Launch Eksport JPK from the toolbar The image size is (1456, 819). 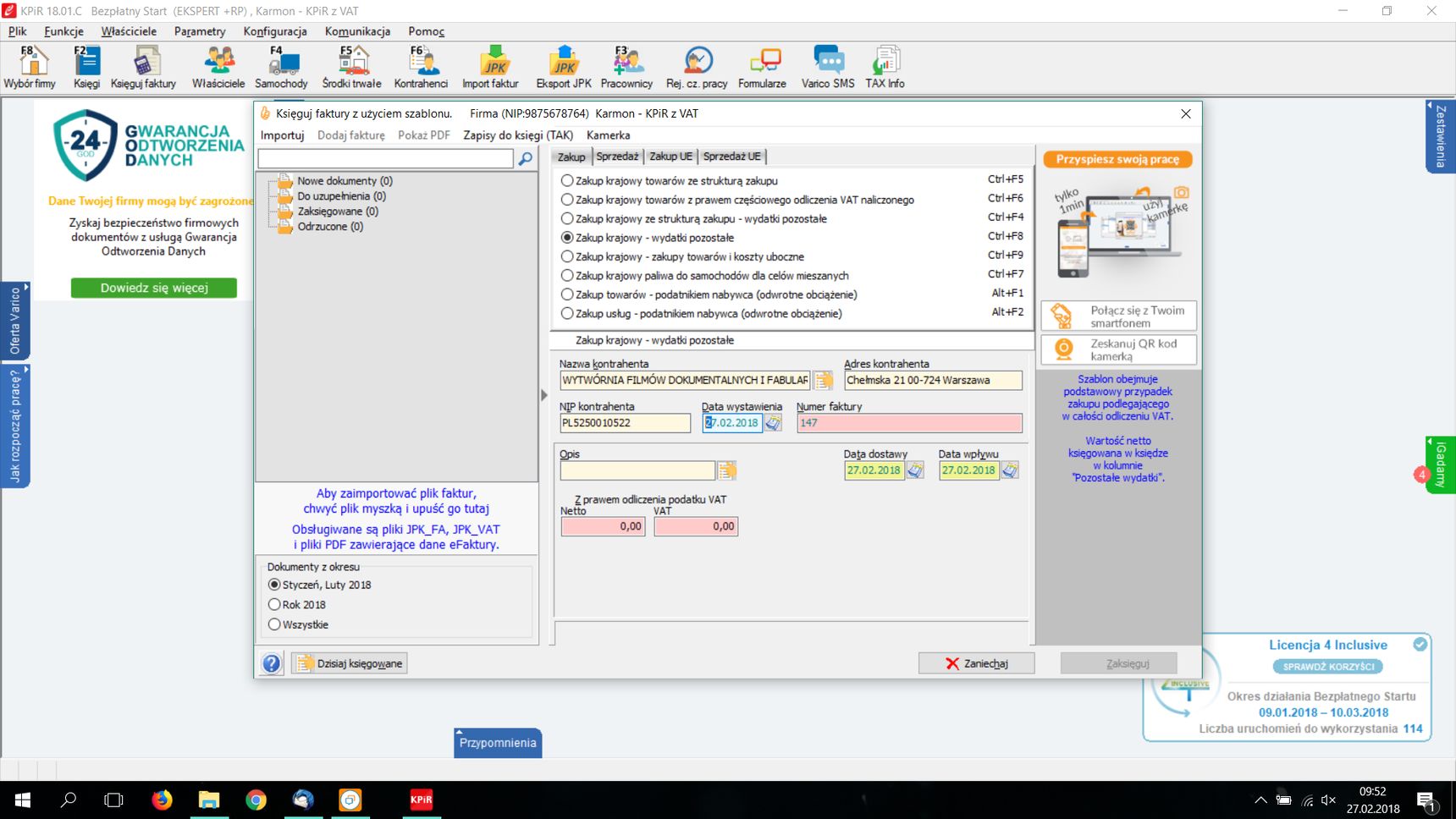(564, 67)
